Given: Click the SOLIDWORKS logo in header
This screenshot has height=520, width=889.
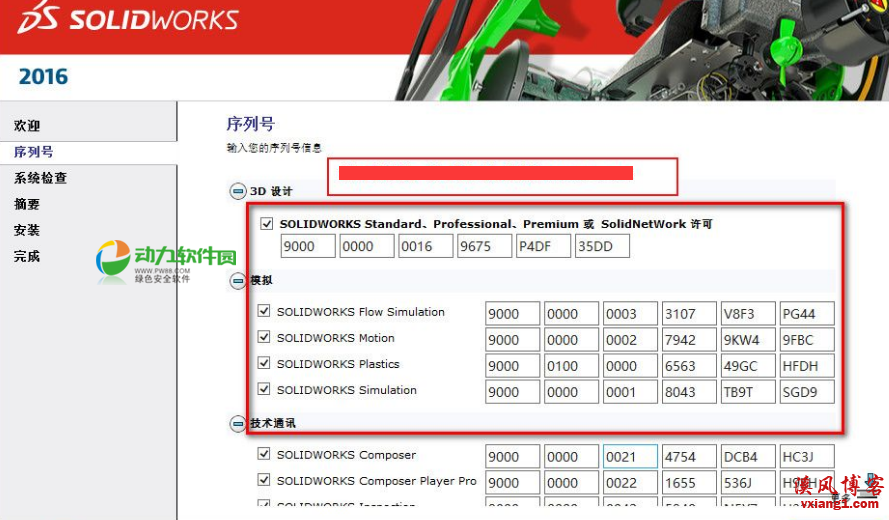Looking at the screenshot, I should tap(128, 18).
